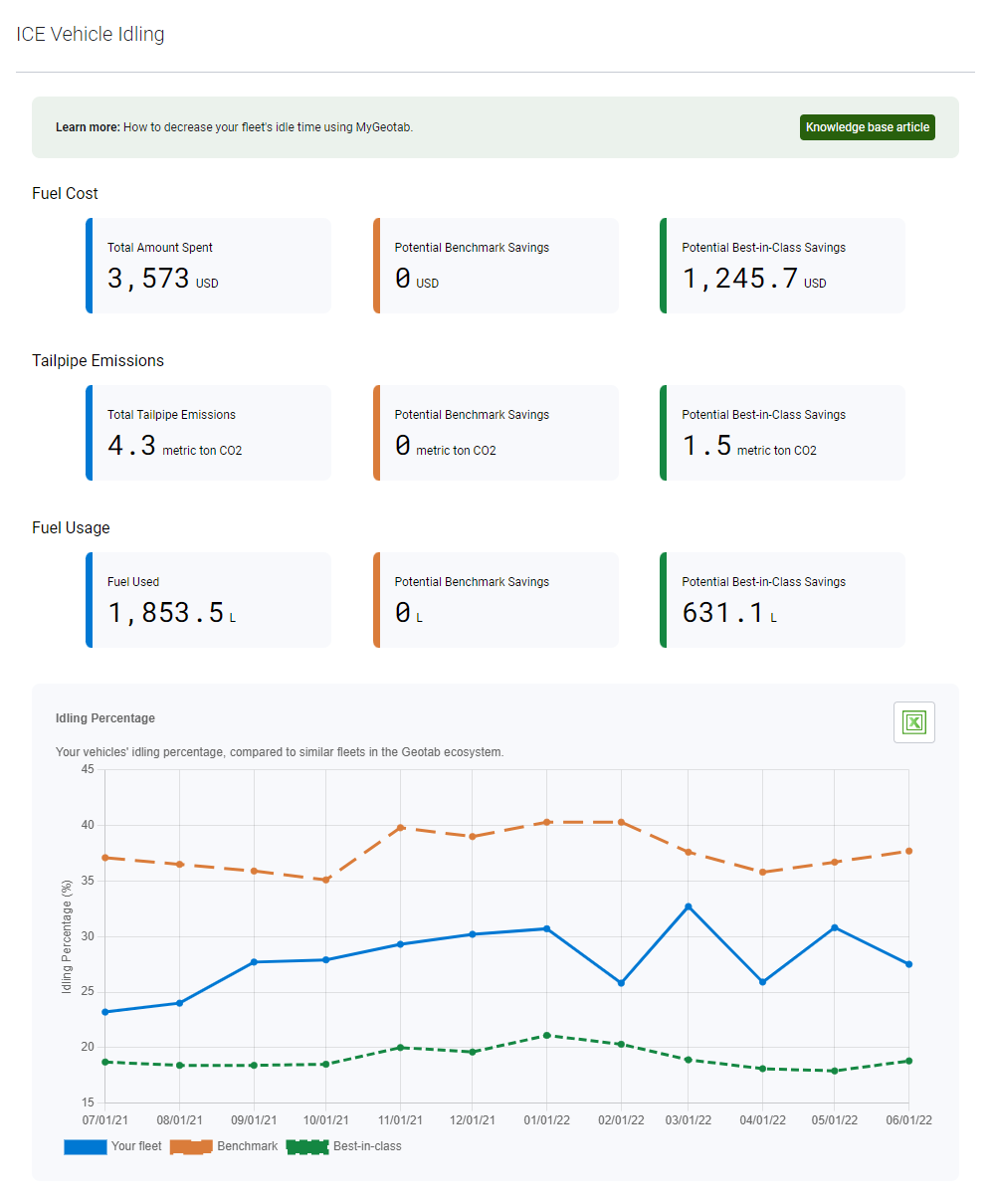Open the Knowledge base article
Image resolution: width=993 pixels, height=1204 pixels.
tap(867, 127)
